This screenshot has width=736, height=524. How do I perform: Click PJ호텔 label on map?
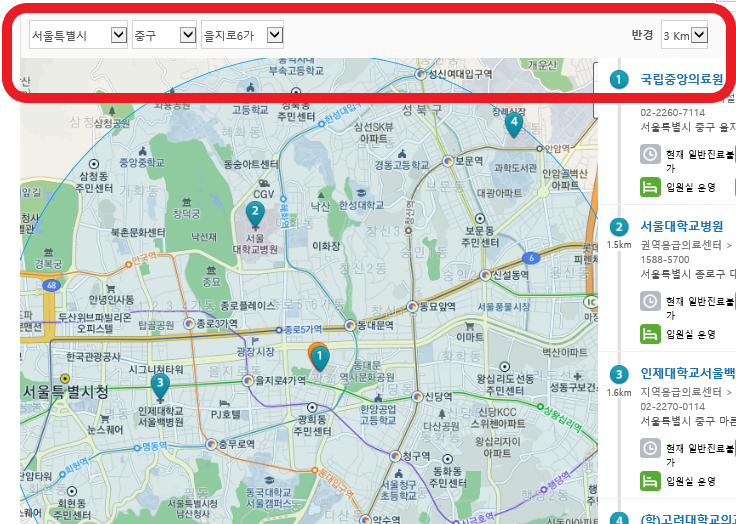(226, 414)
